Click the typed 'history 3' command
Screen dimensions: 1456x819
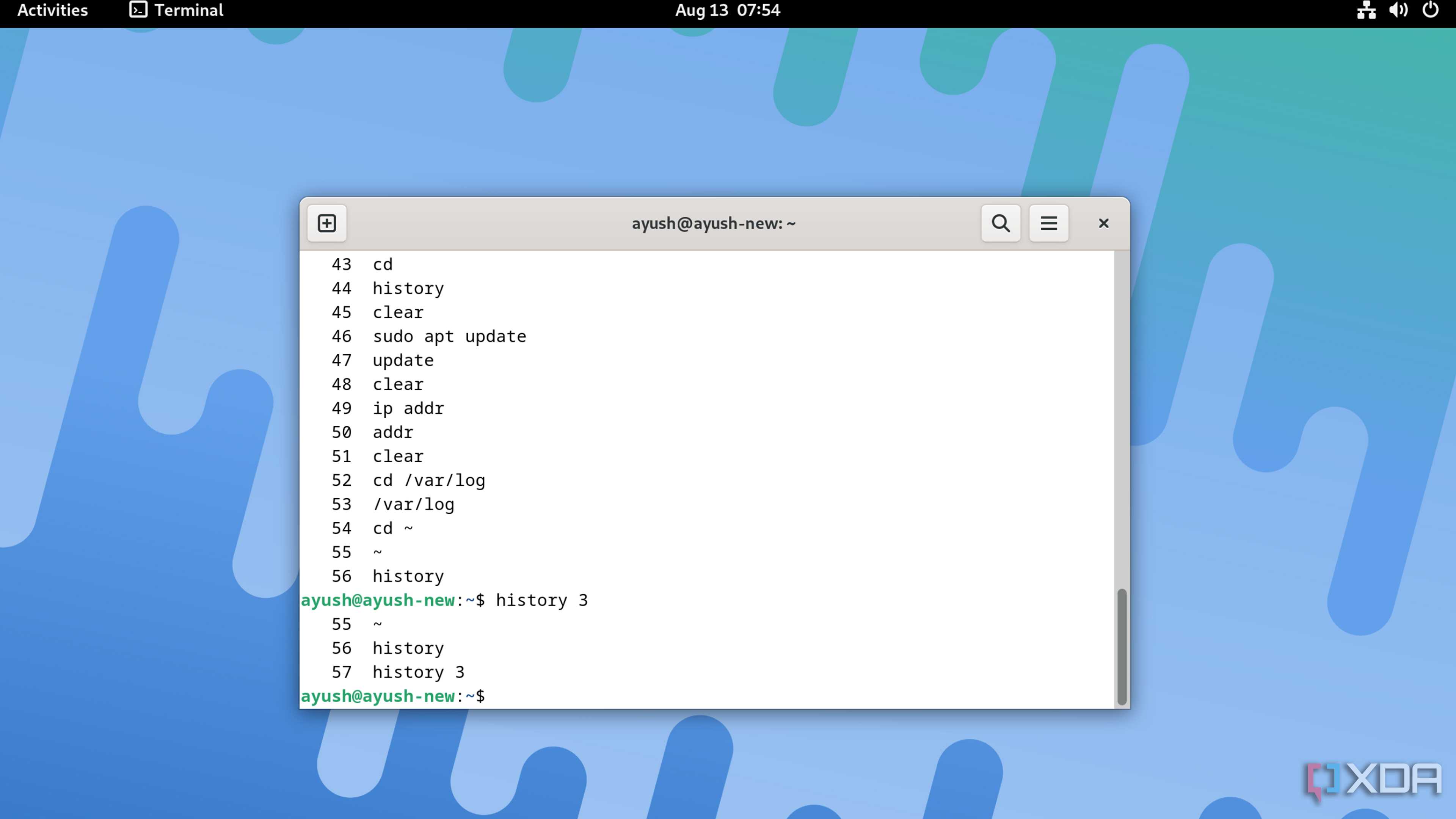pos(541,600)
